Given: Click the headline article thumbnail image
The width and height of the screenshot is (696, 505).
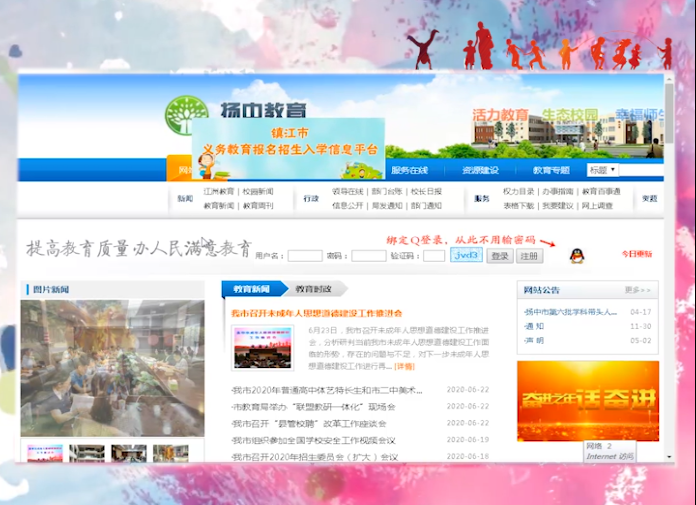Looking at the screenshot, I should point(262,348).
